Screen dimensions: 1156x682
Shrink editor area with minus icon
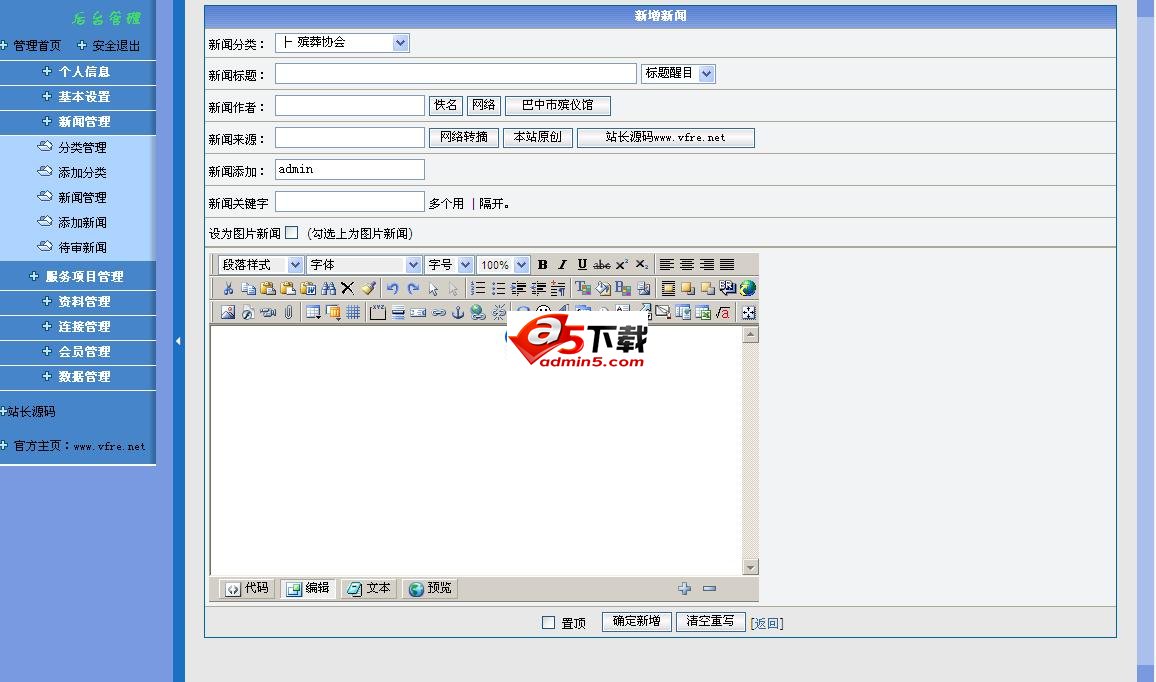click(x=709, y=588)
